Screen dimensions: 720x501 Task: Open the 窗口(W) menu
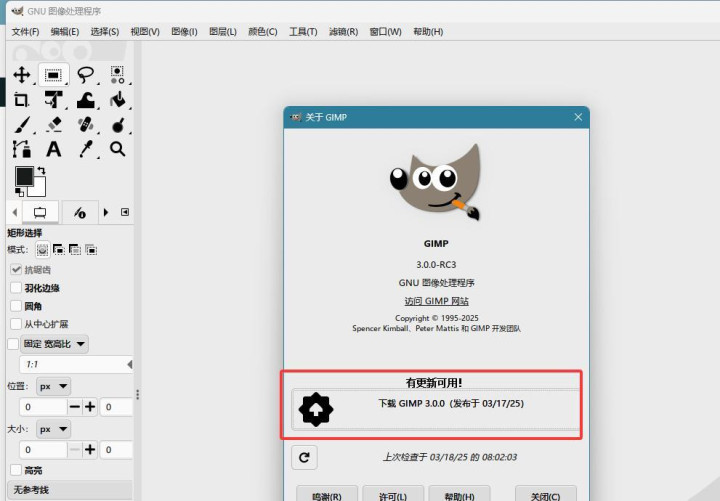point(385,32)
